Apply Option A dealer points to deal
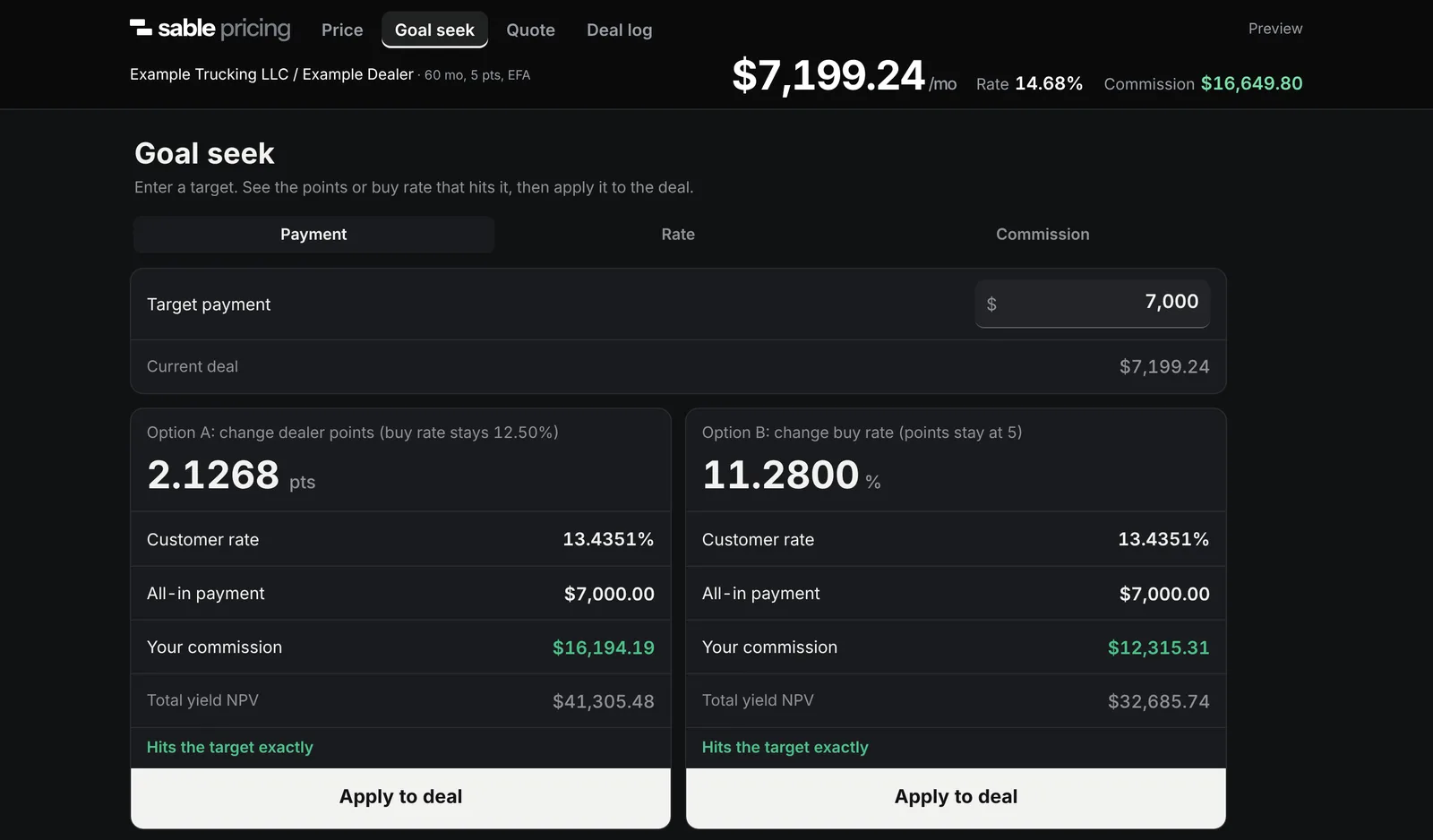The image size is (1433, 840). click(400, 797)
